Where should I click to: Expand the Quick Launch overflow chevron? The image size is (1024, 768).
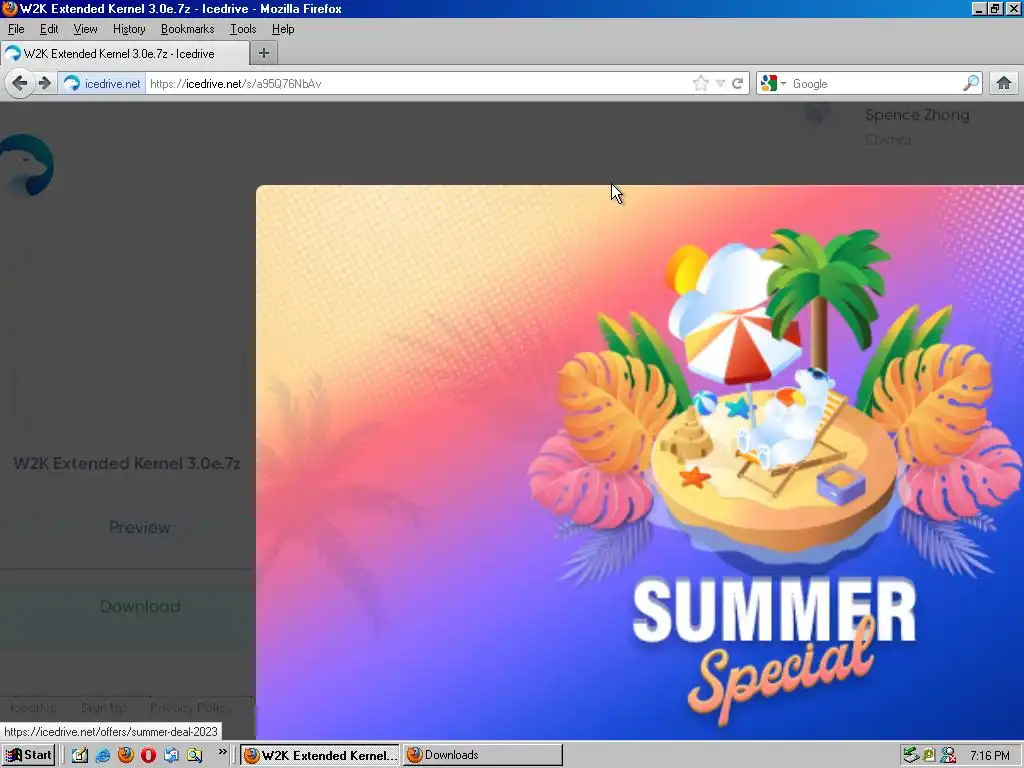click(223, 752)
